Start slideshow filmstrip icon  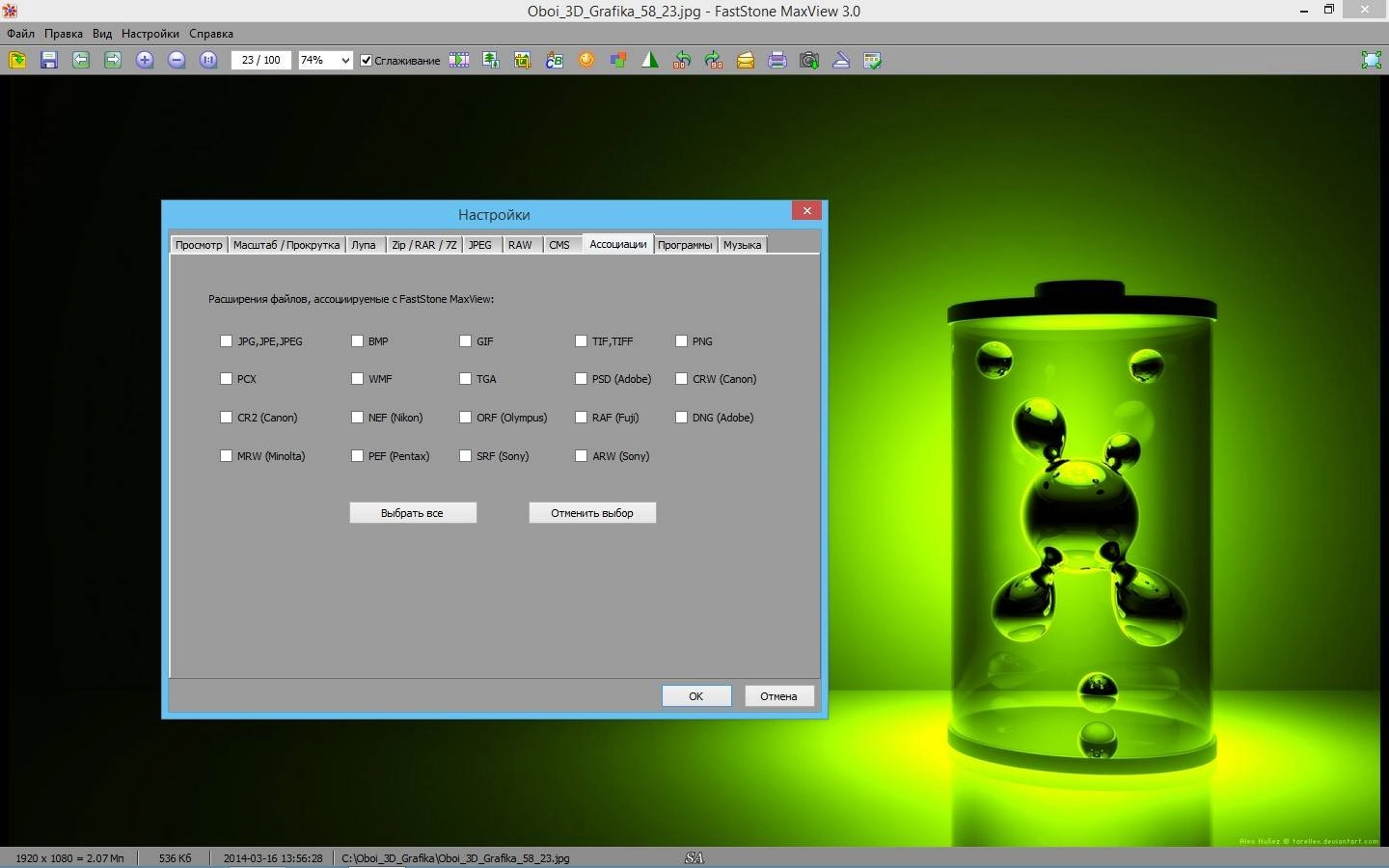[459, 60]
